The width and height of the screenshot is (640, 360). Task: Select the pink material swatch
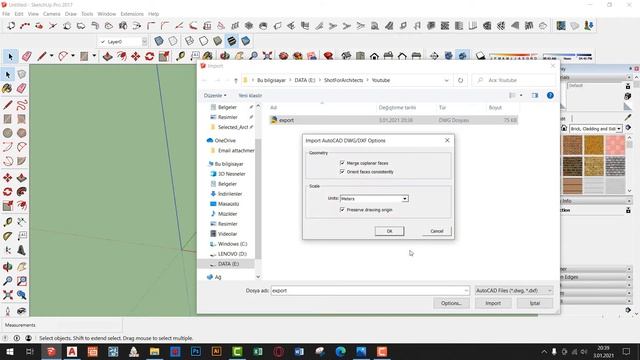pyautogui.click(x=615, y=145)
